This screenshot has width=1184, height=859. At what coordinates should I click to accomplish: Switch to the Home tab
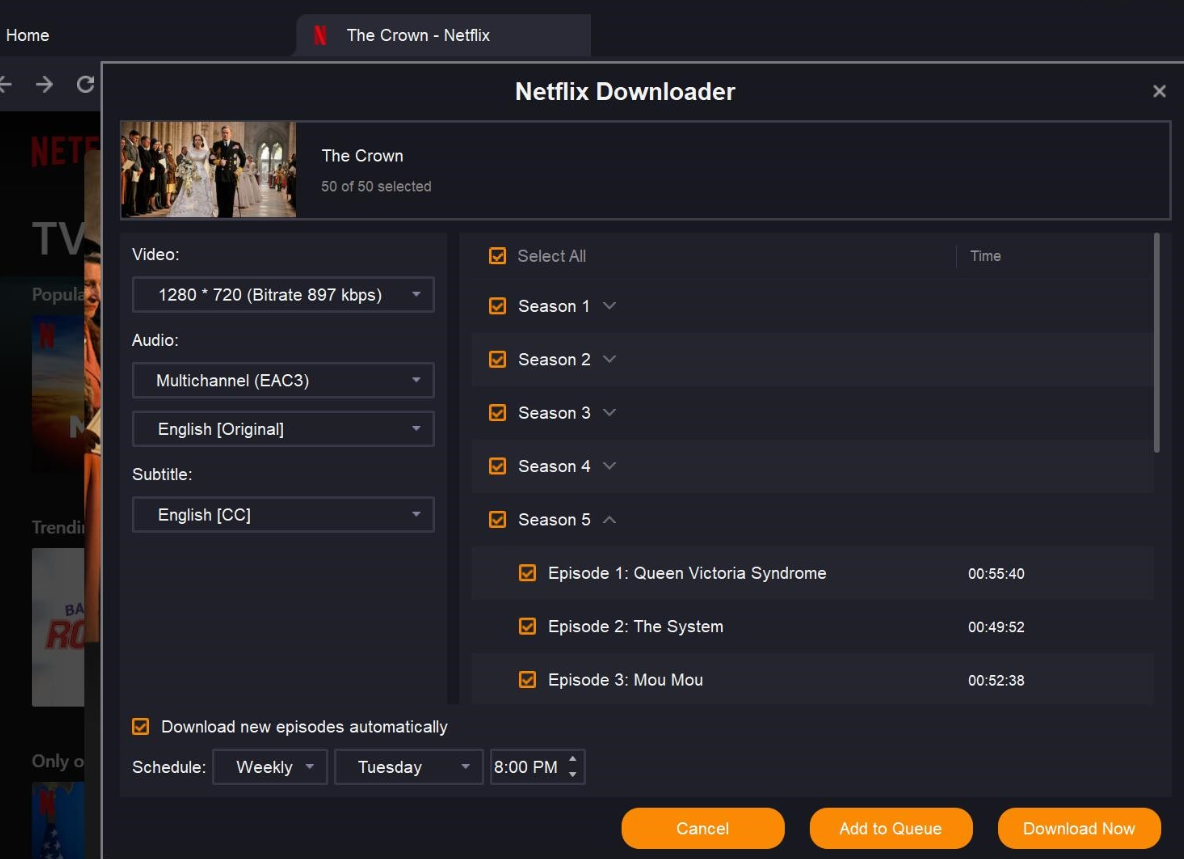tap(27, 35)
